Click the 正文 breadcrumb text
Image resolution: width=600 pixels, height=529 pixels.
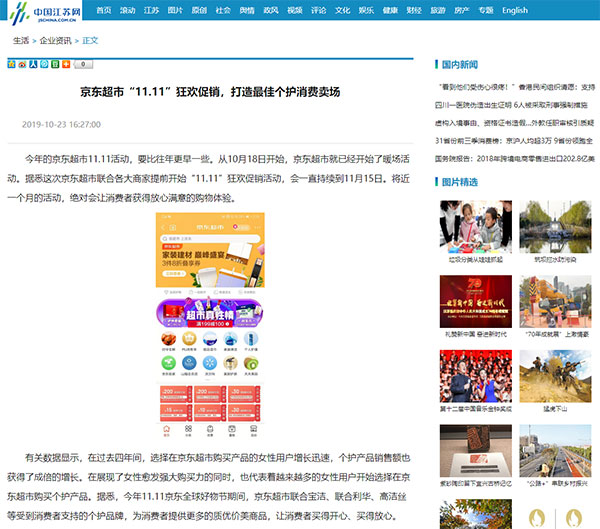click(90, 41)
